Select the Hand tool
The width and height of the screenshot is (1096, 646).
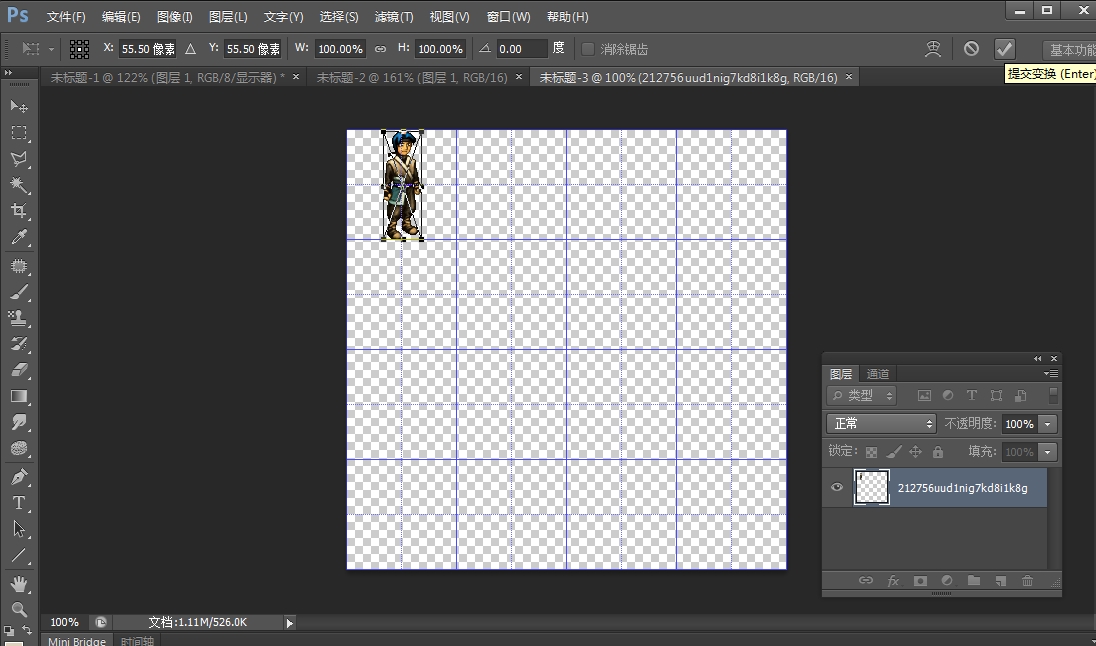point(19,583)
